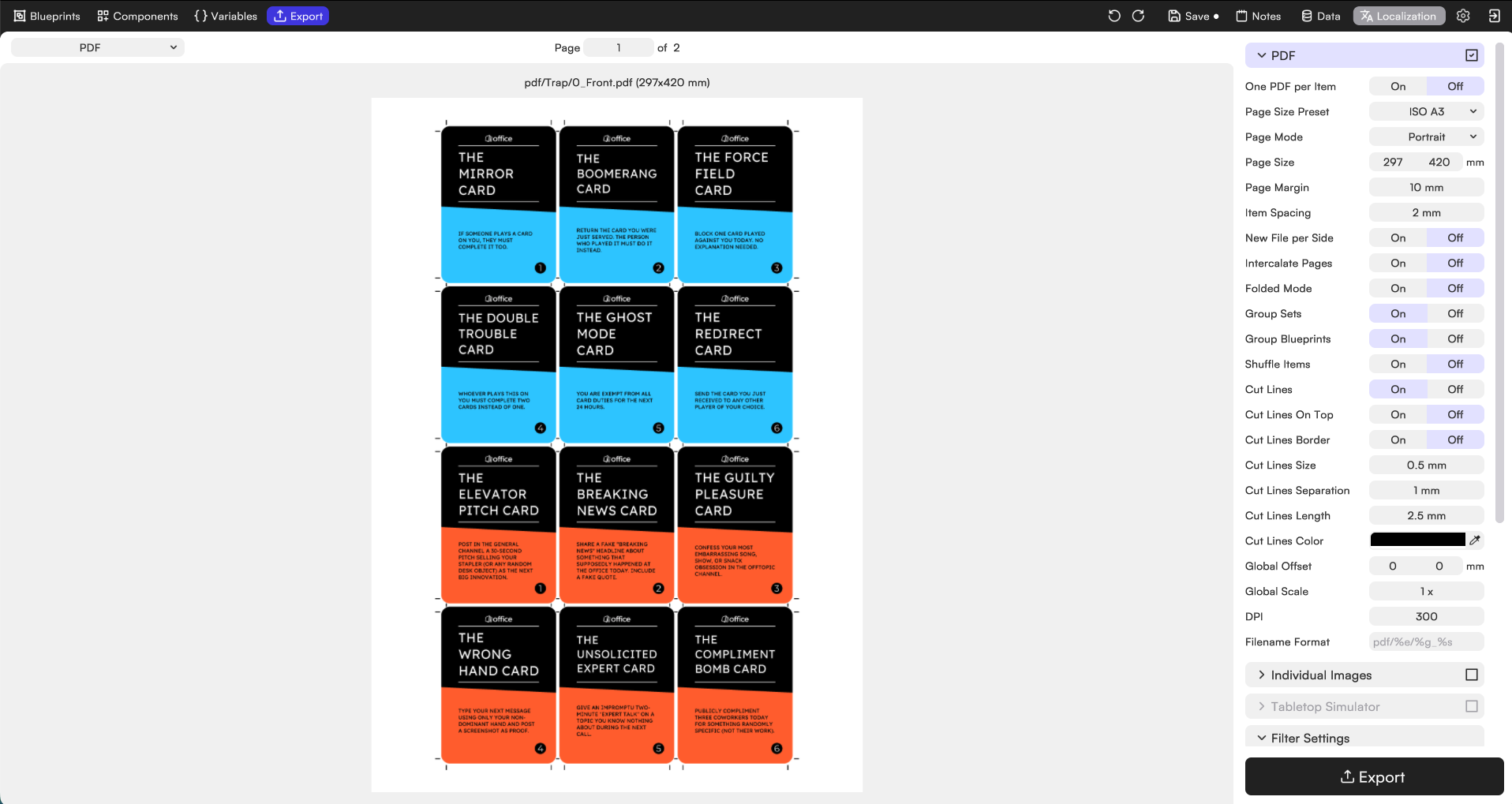Viewport: 1512px width, 804px height.
Task: Collapse the Filter Settings section
Action: tap(1262, 738)
